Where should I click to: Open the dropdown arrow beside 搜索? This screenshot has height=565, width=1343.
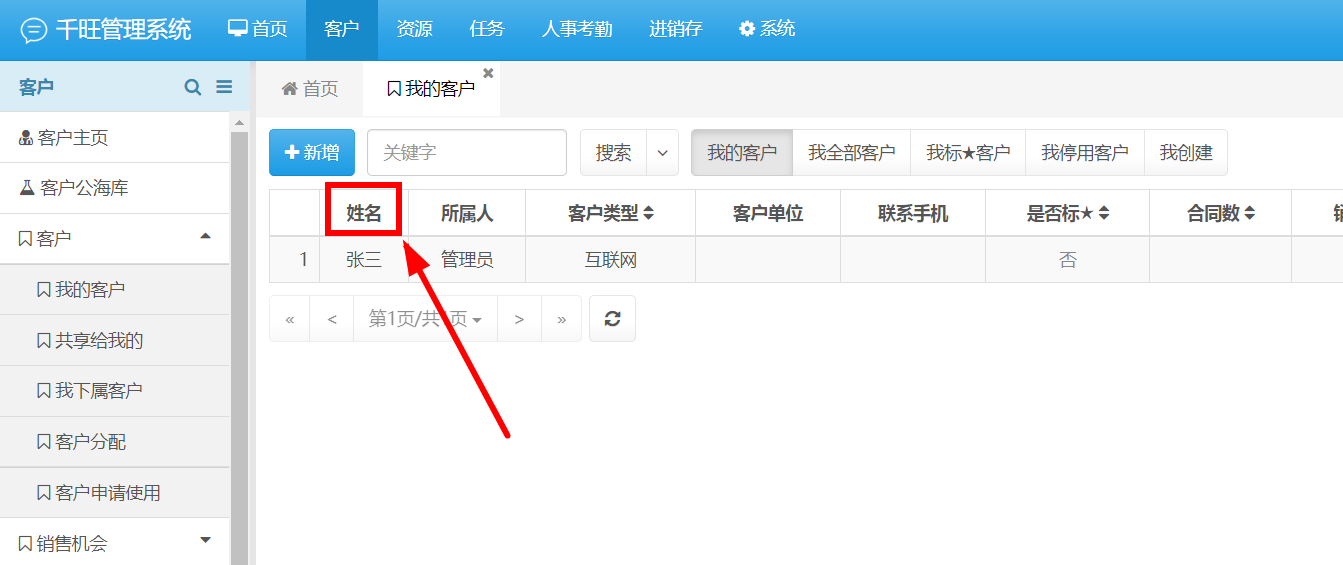pyautogui.click(x=663, y=152)
